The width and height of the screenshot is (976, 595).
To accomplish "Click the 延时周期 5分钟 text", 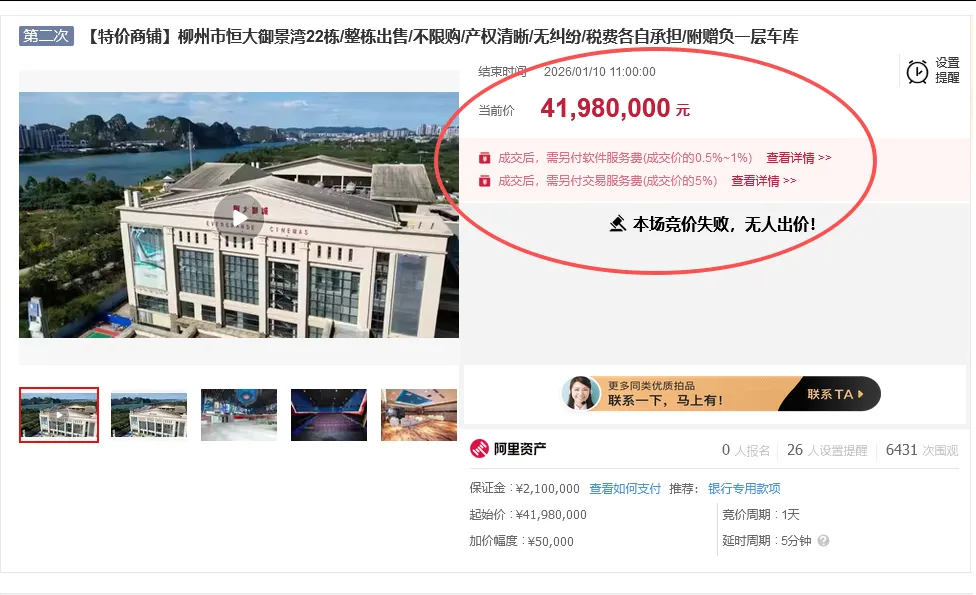I will [767, 541].
